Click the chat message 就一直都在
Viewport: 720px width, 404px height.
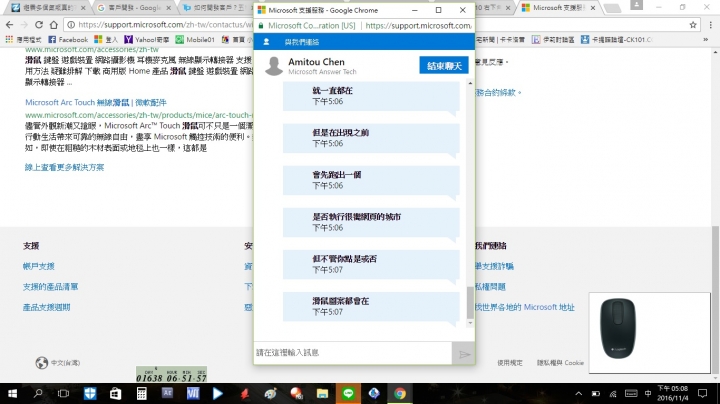click(x=371, y=96)
